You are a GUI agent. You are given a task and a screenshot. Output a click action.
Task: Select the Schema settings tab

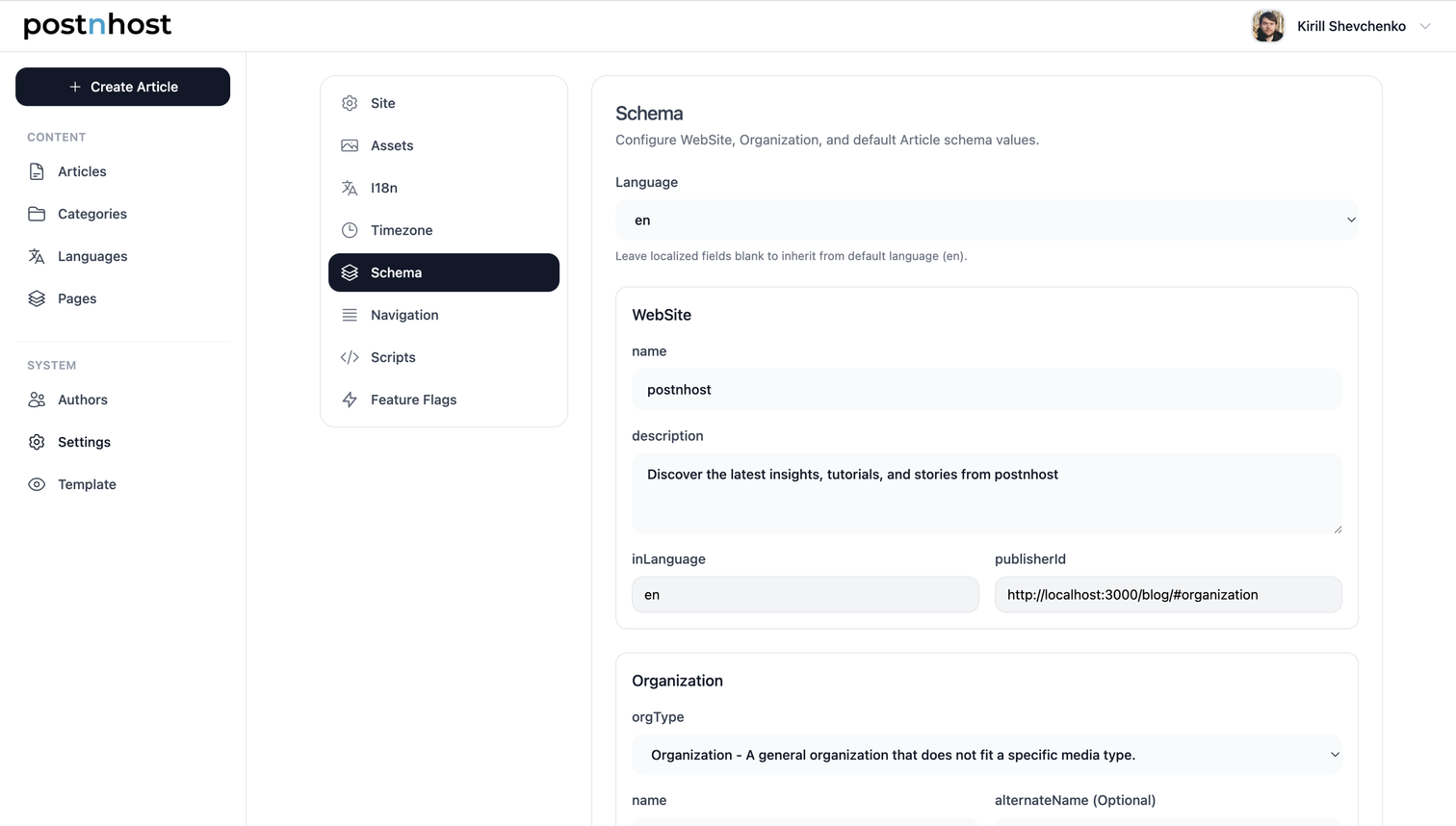click(x=444, y=272)
